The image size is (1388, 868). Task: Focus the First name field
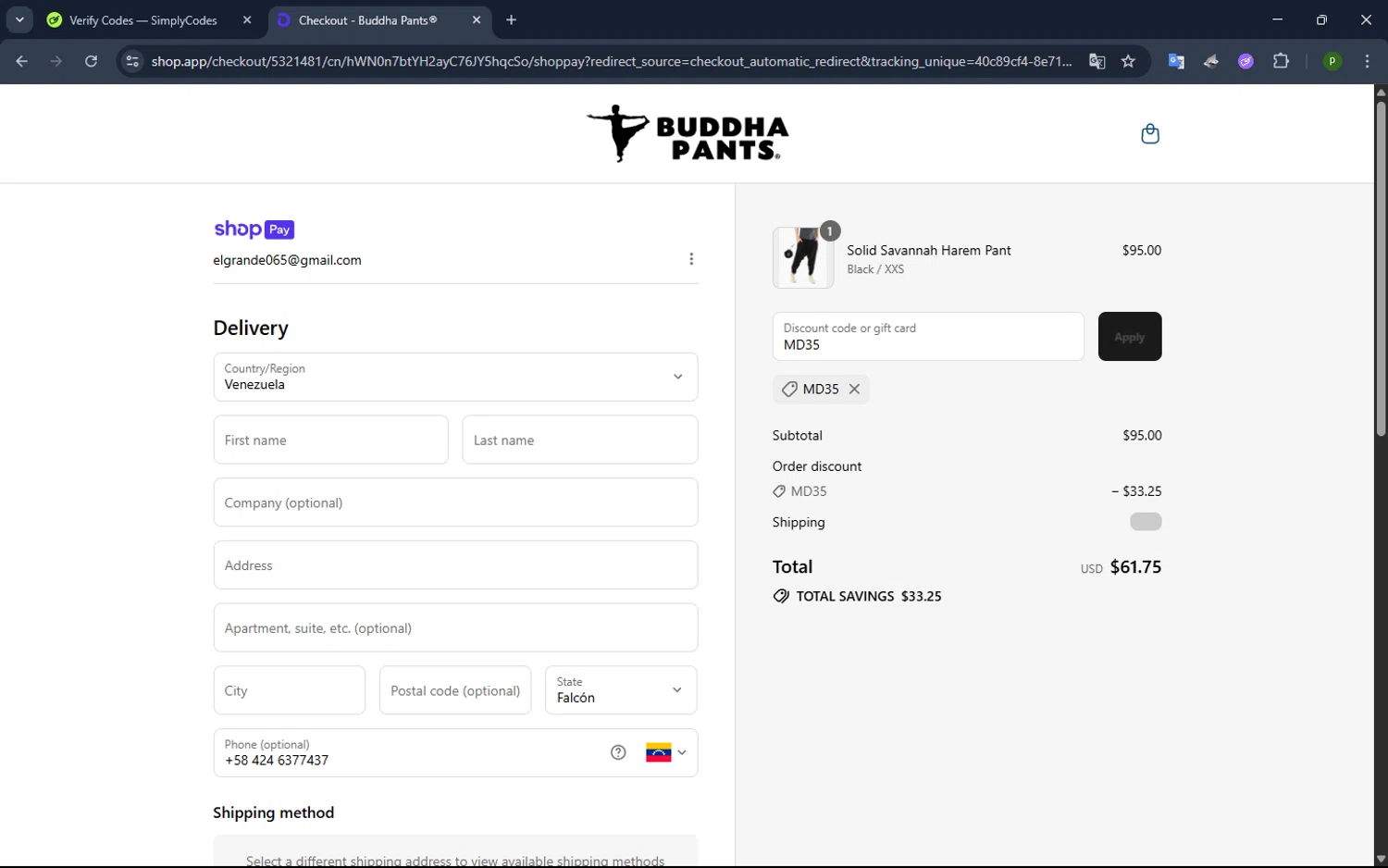pos(331,440)
